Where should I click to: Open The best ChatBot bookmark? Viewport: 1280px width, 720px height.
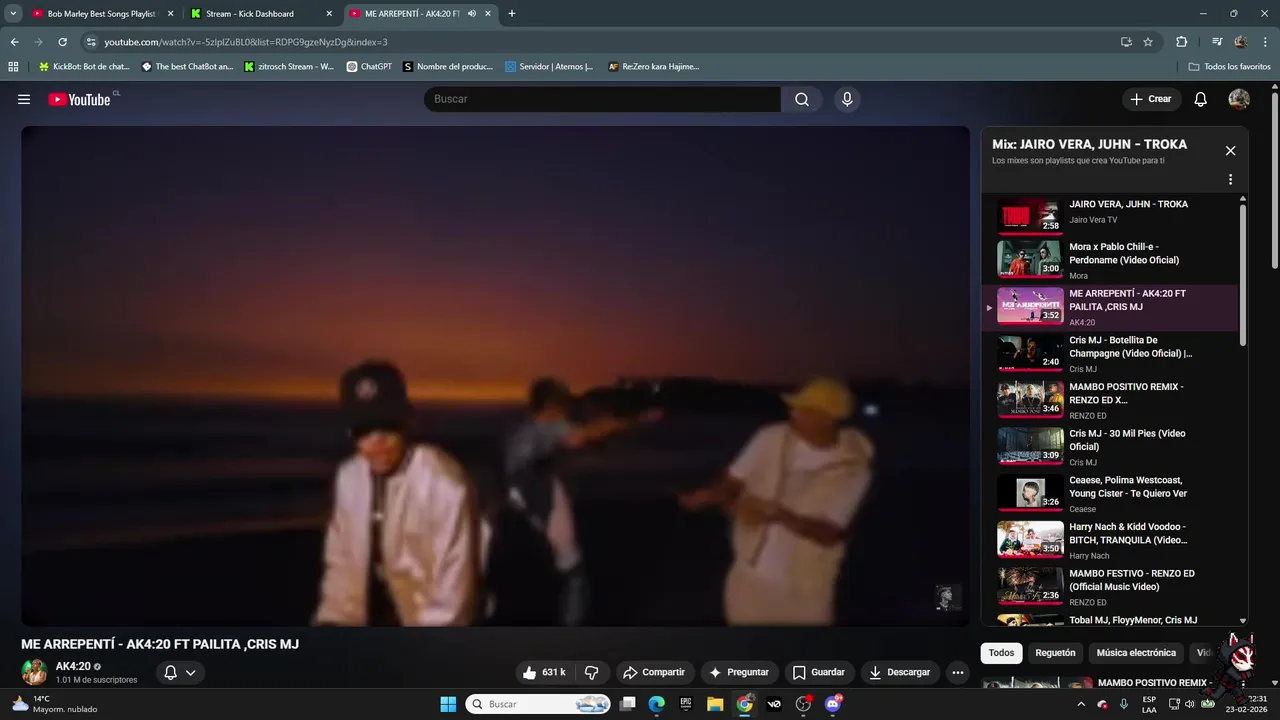(x=187, y=67)
